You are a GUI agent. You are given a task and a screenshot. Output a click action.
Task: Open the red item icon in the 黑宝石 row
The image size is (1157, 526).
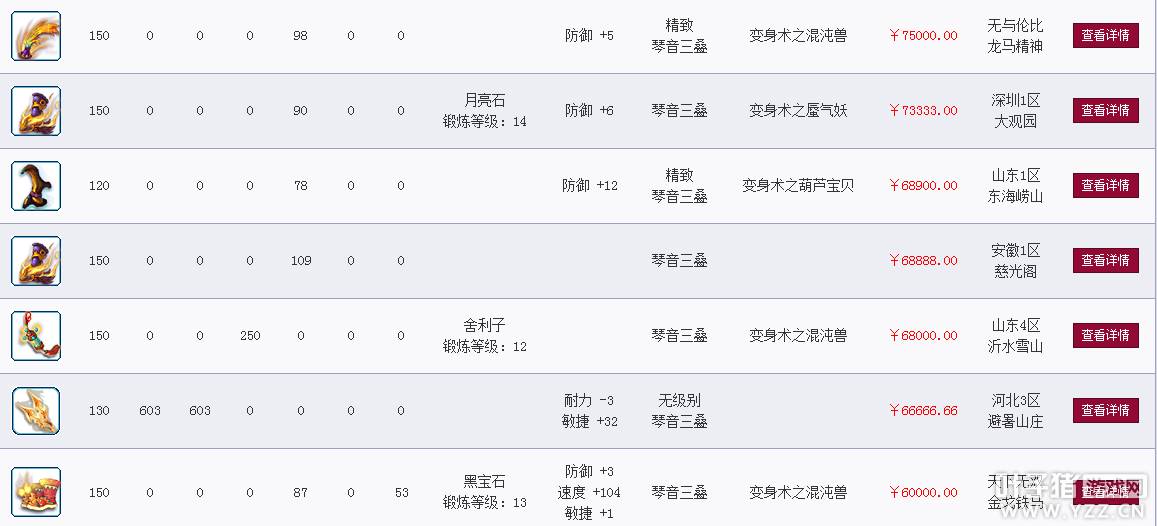tap(36, 492)
